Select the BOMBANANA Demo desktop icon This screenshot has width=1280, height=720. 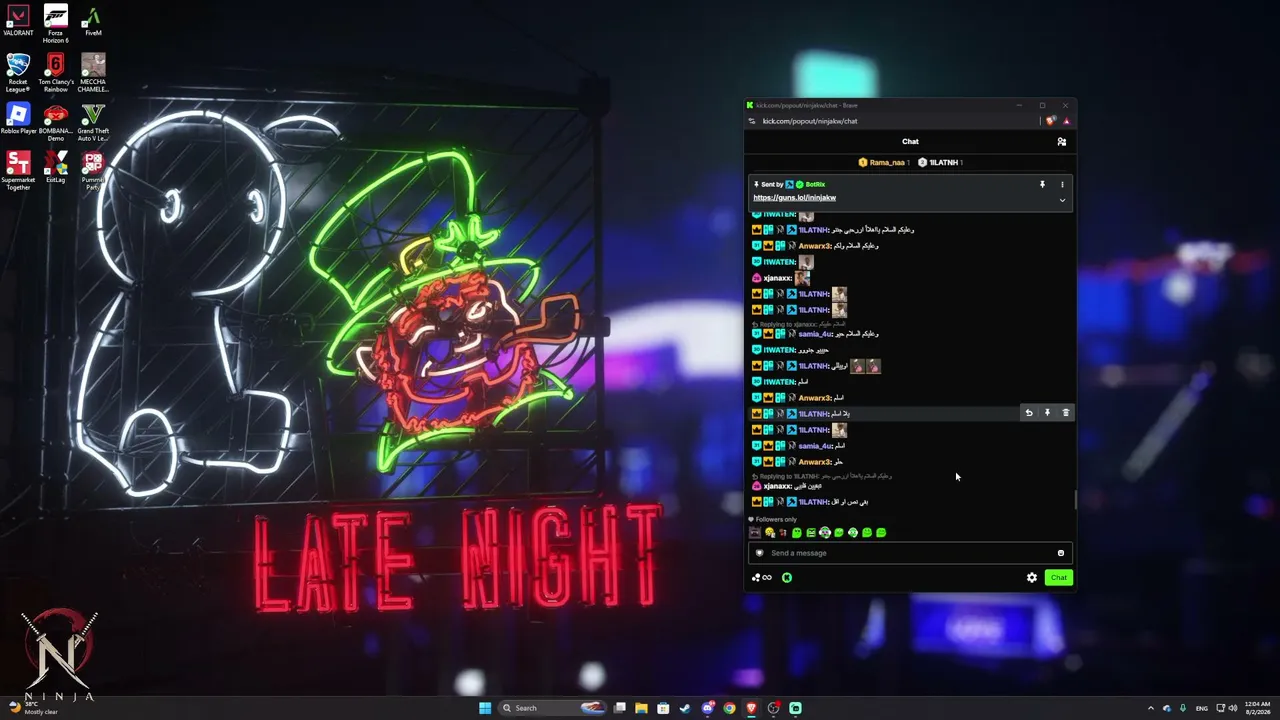(56, 122)
